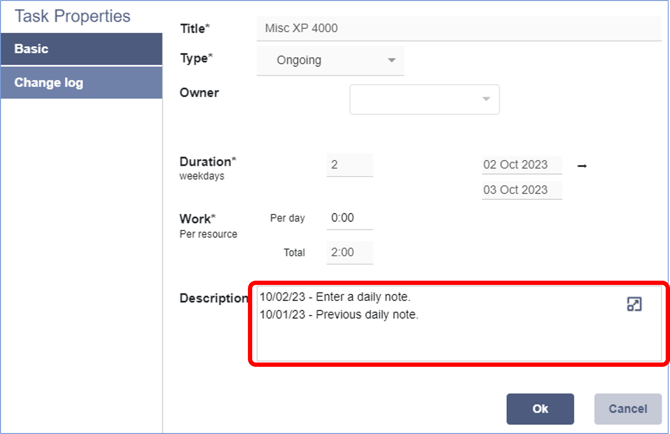Click the Owner label
670x434 pixels.
[199, 93]
